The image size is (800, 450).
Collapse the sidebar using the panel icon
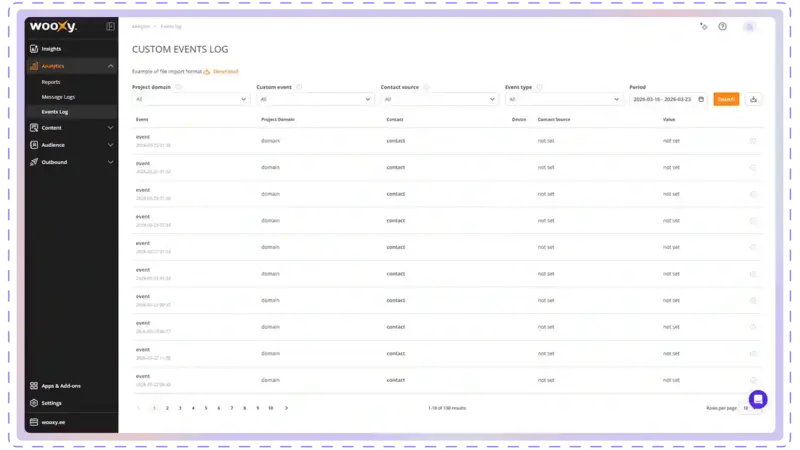(110, 26)
